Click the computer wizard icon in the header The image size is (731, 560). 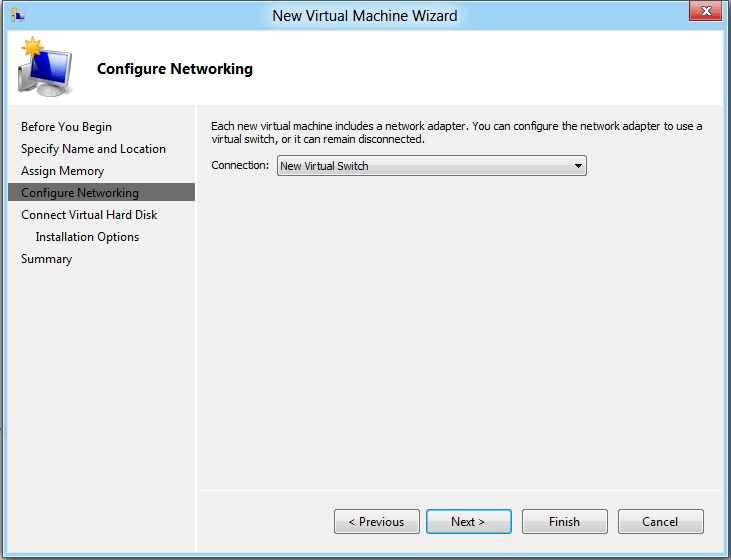click(43, 66)
